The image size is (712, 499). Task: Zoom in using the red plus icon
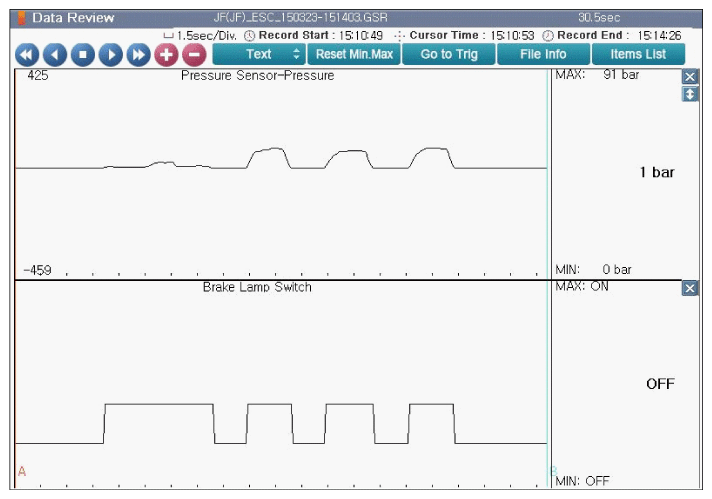[167, 55]
